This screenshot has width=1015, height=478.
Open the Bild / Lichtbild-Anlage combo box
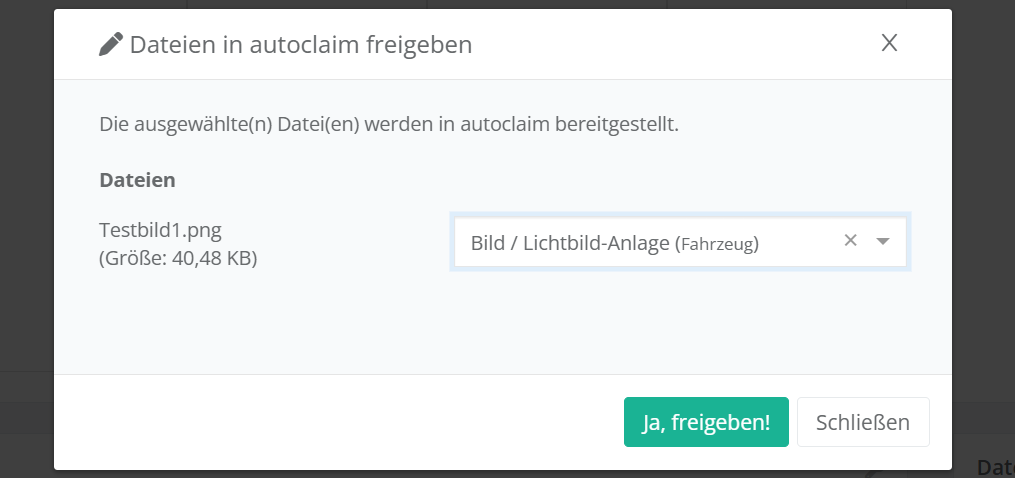click(680, 242)
